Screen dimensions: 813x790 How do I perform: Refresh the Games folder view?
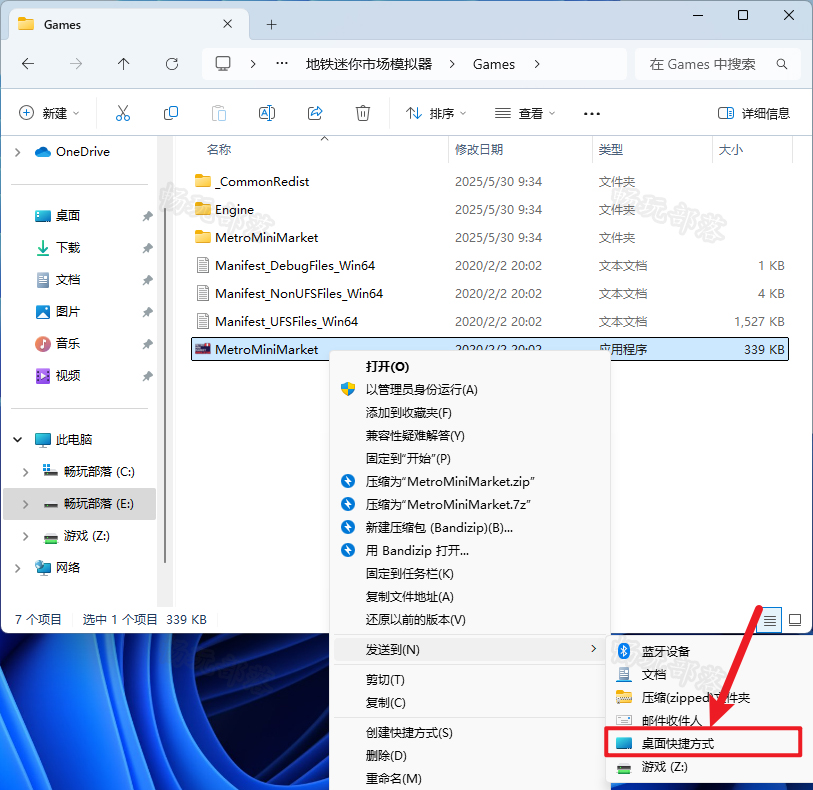coord(172,64)
